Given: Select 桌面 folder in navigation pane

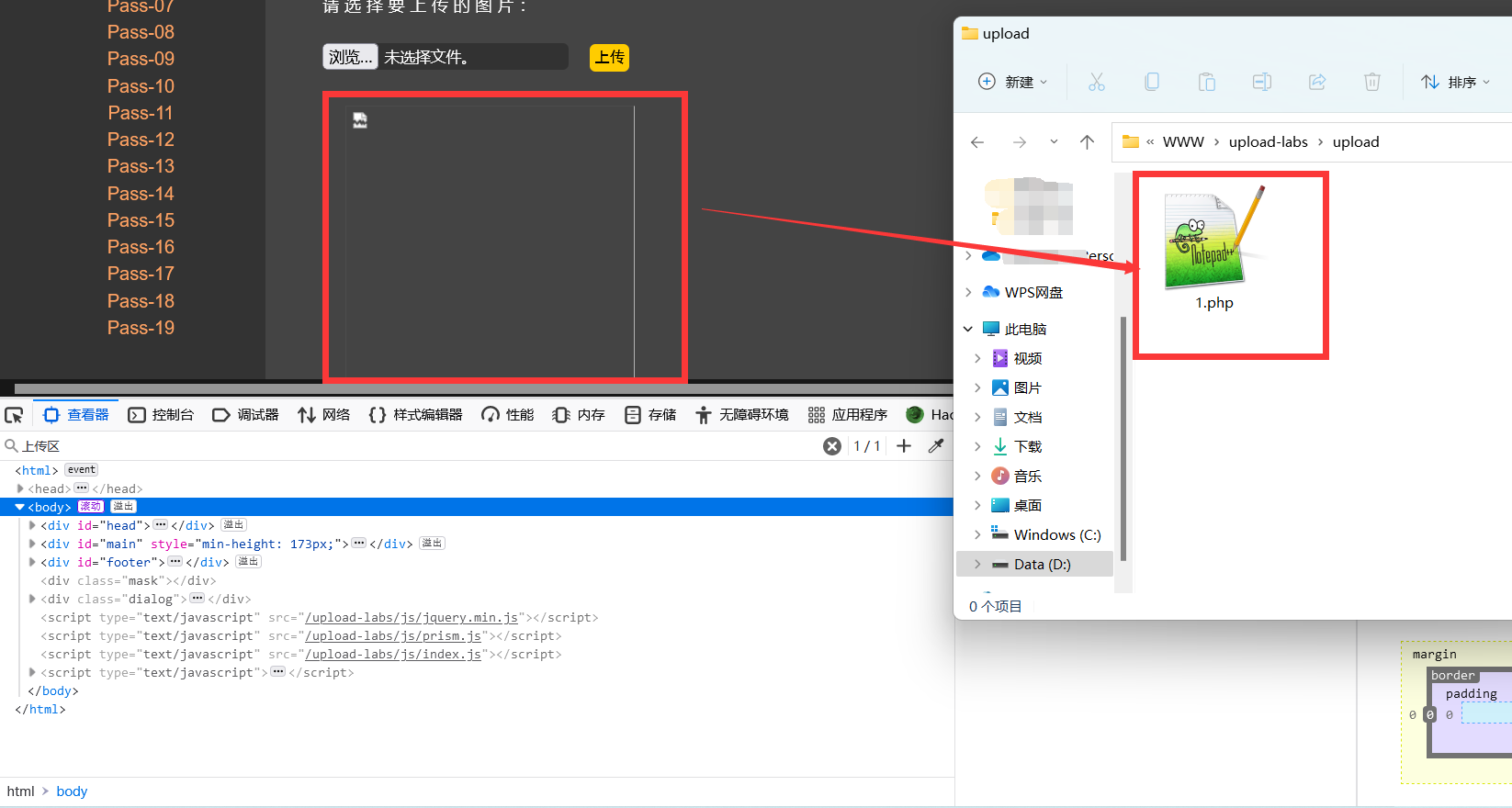Looking at the screenshot, I should tap(1027, 505).
